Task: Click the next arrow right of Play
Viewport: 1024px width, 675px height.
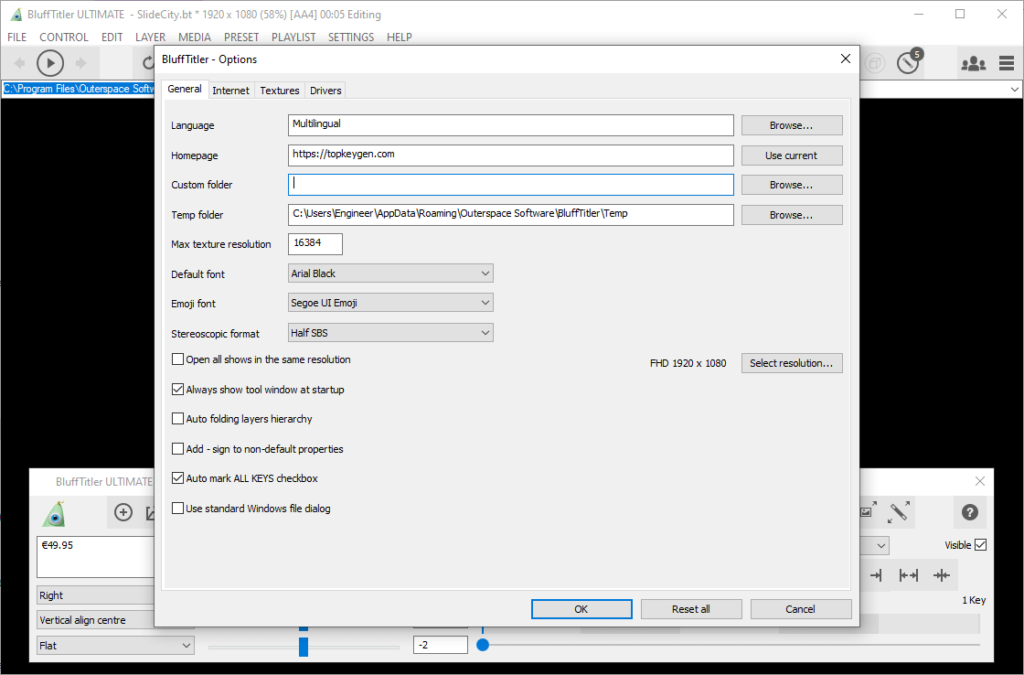Action: click(81, 63)
